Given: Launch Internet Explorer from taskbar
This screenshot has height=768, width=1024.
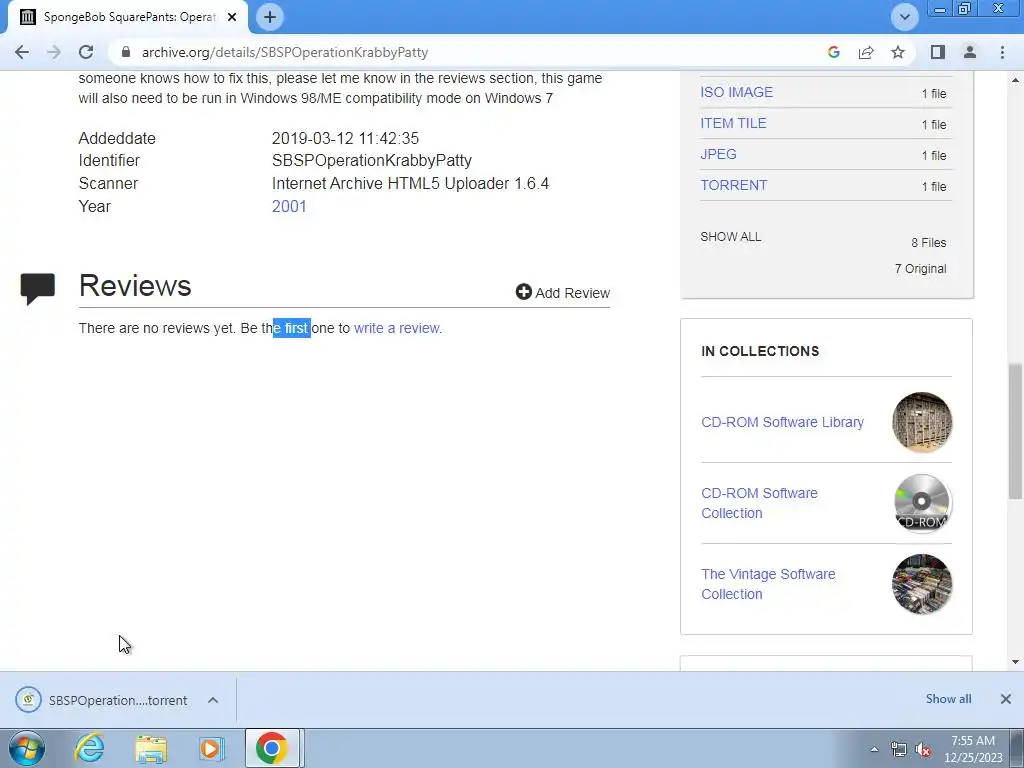Looking at the screenshot, I should tap(89, 748).
